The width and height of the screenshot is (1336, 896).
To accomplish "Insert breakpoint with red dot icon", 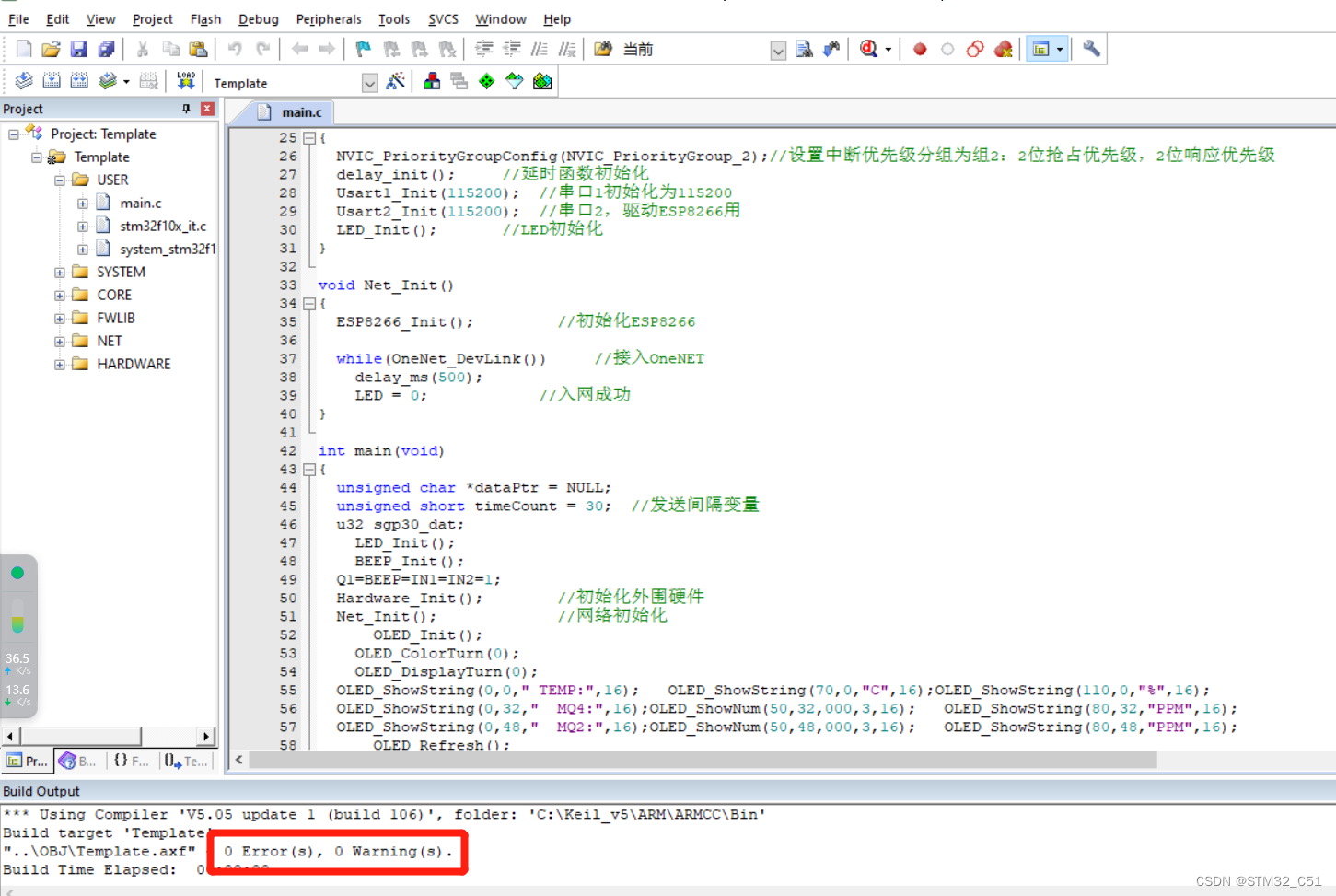I will click(x=920, y=49).
